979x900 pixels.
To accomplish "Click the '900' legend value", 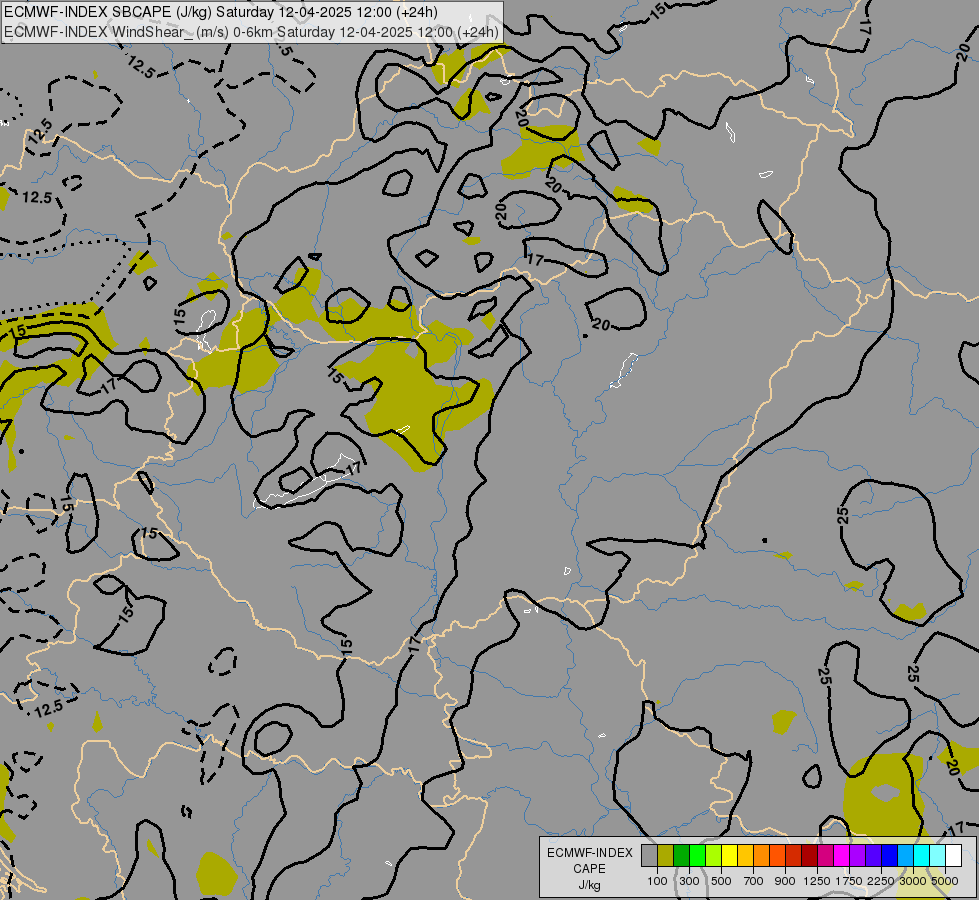I will coord(785,881).
